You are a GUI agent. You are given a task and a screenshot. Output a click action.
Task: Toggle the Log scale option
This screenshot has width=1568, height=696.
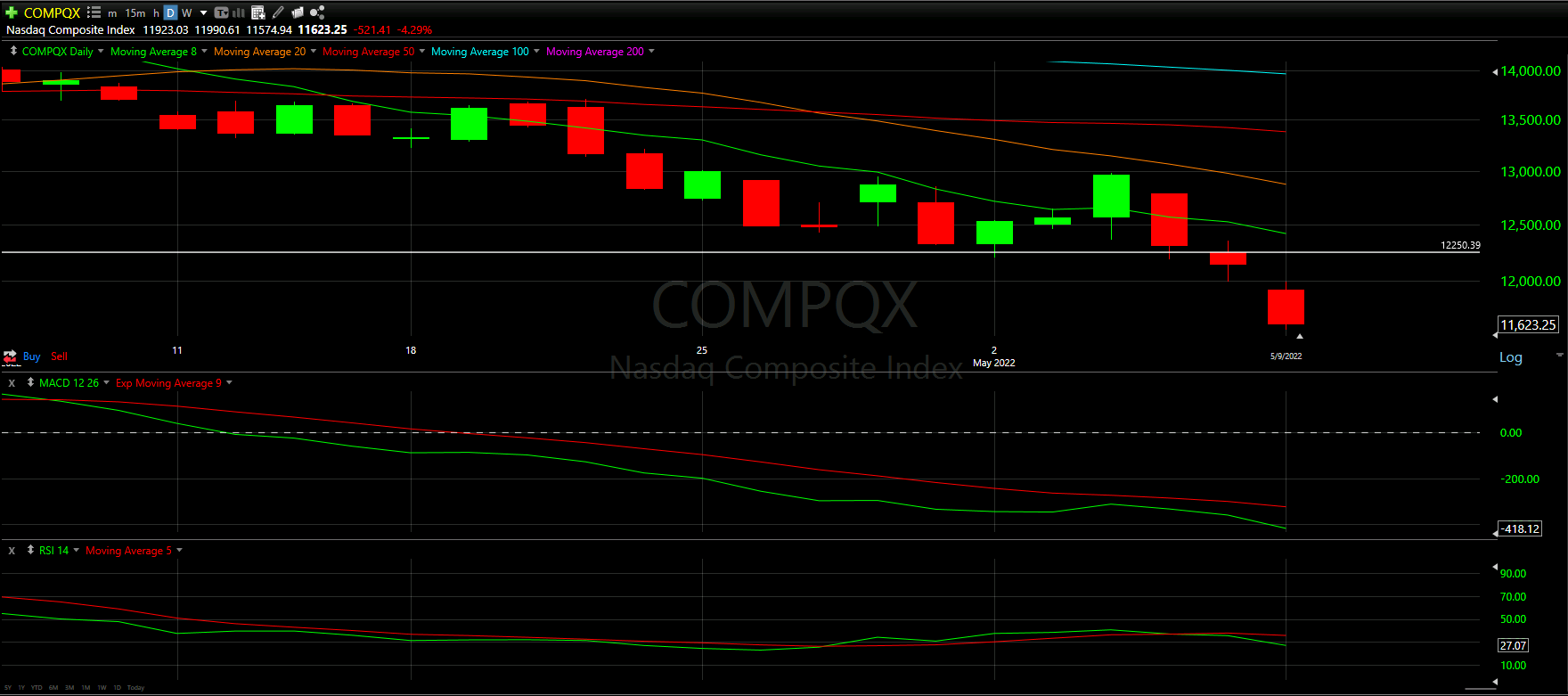tap(1511, 357)
